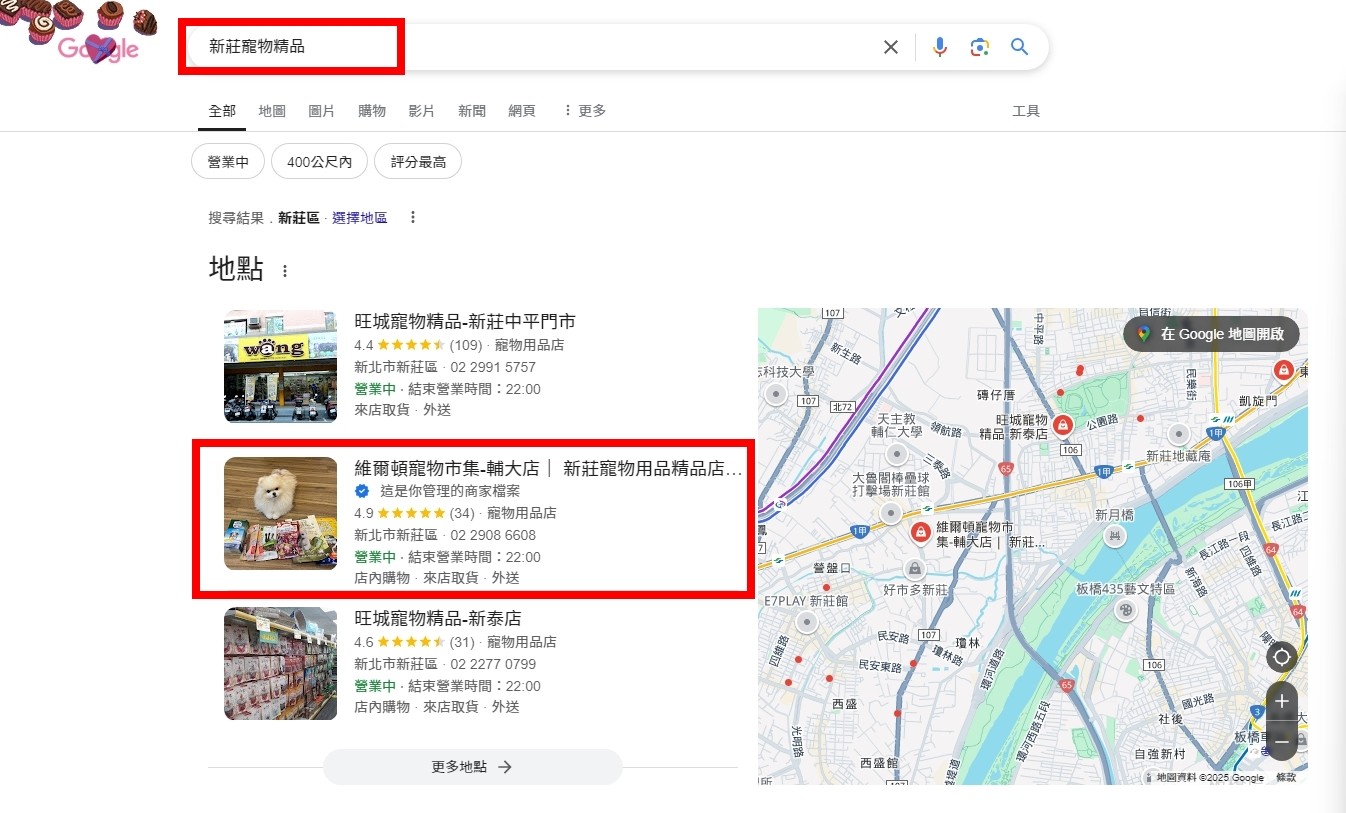
Task: Click phone number 02 2908 6608
Action: 493,535
